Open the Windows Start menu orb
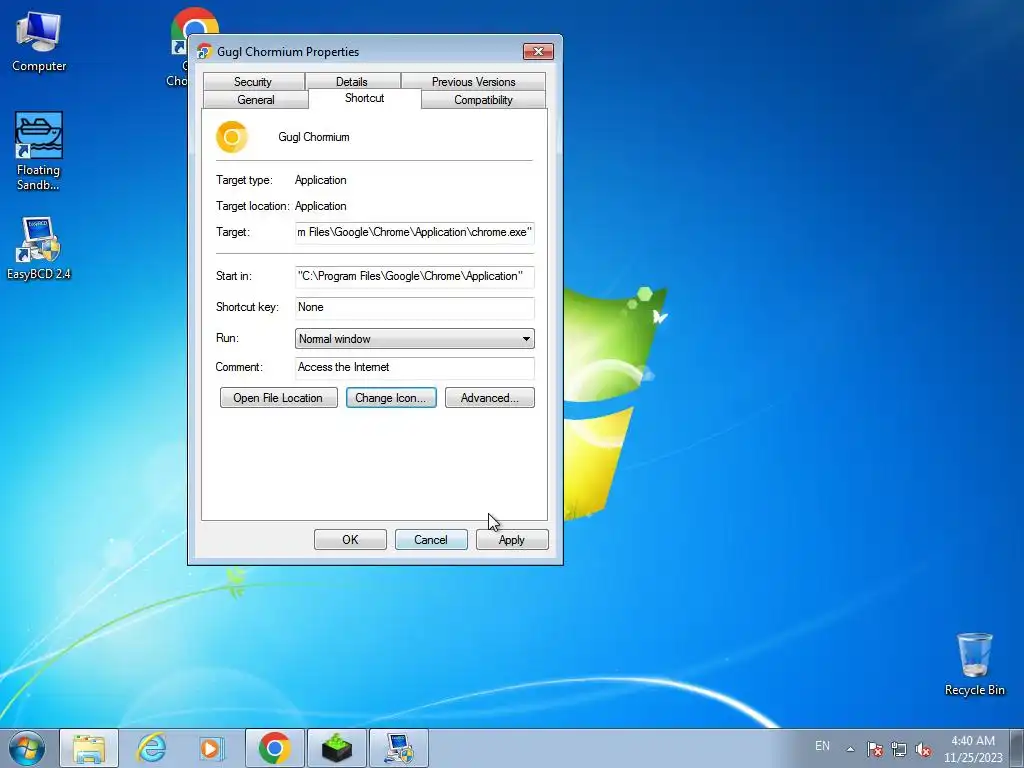 [x=27, y=748]
